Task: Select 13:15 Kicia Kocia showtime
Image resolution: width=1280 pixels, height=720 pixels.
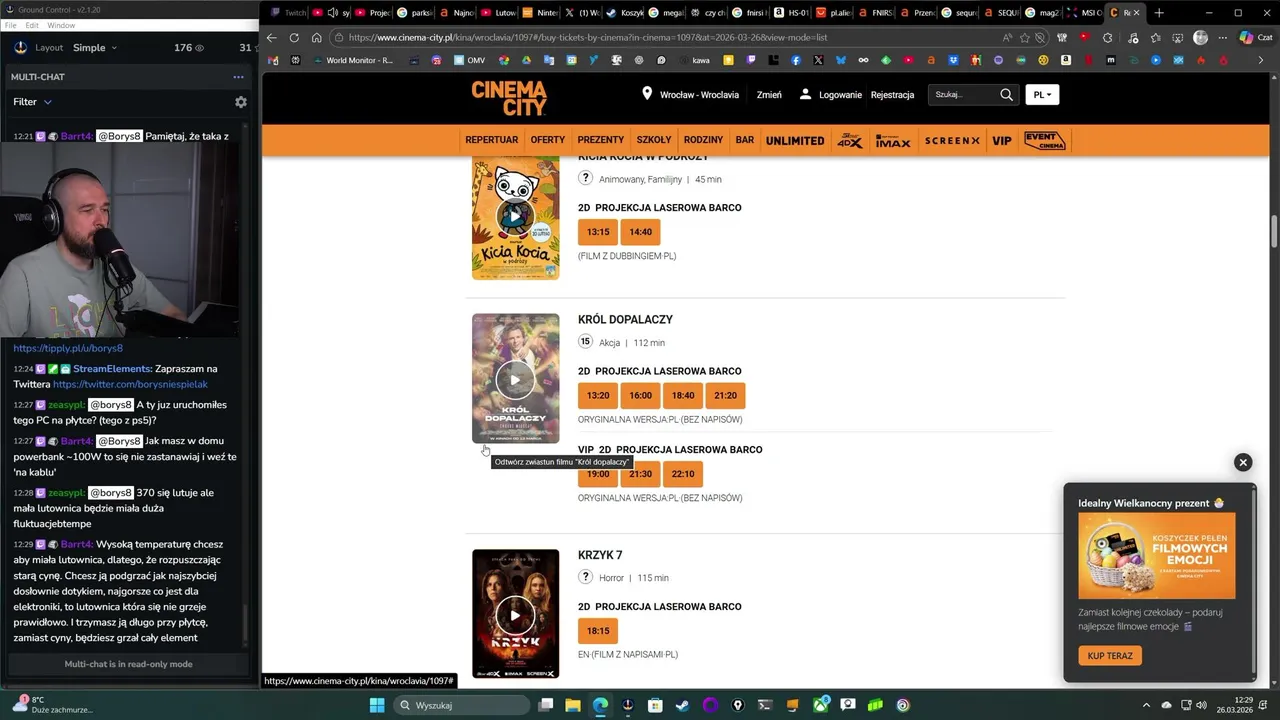Action: (x=598, y=232)
